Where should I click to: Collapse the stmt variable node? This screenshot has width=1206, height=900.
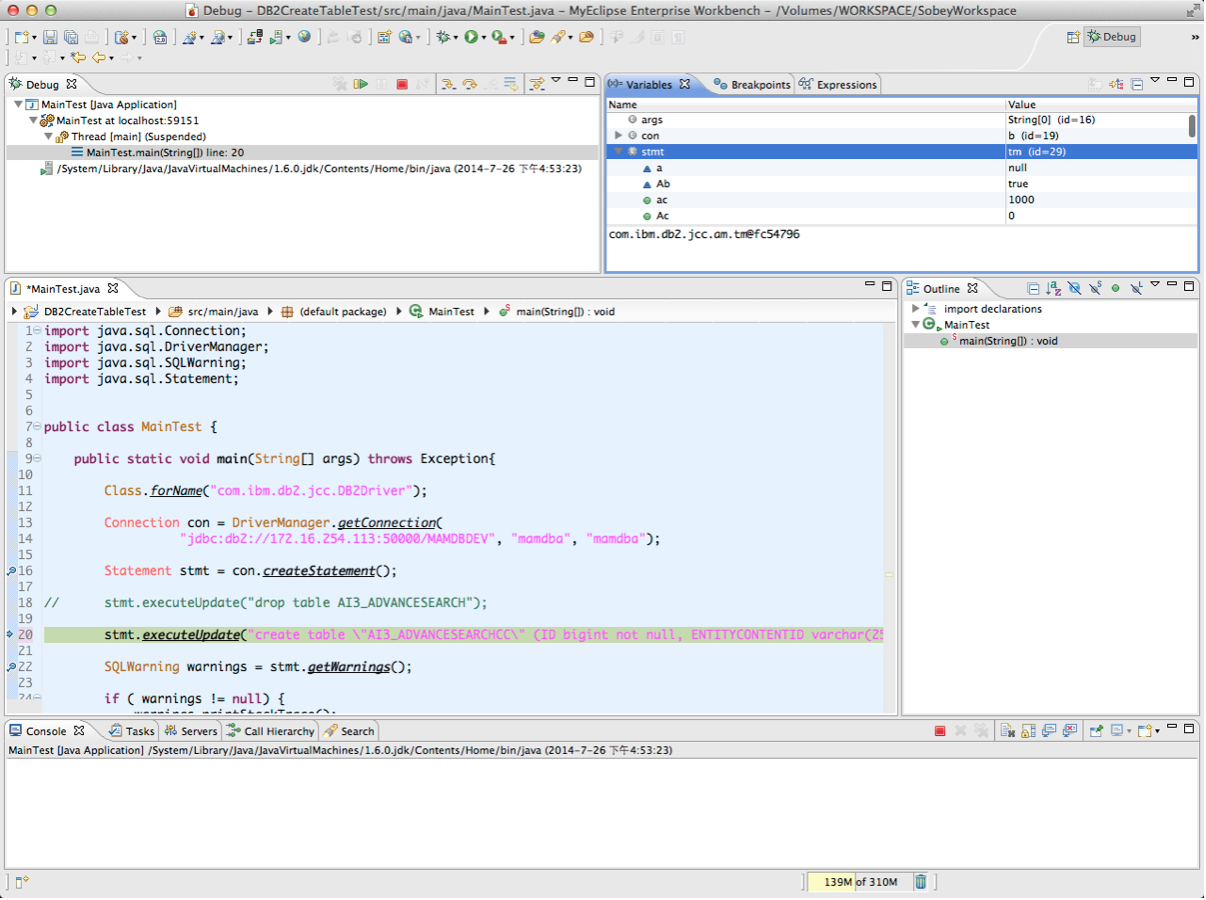tap(619, 152)
